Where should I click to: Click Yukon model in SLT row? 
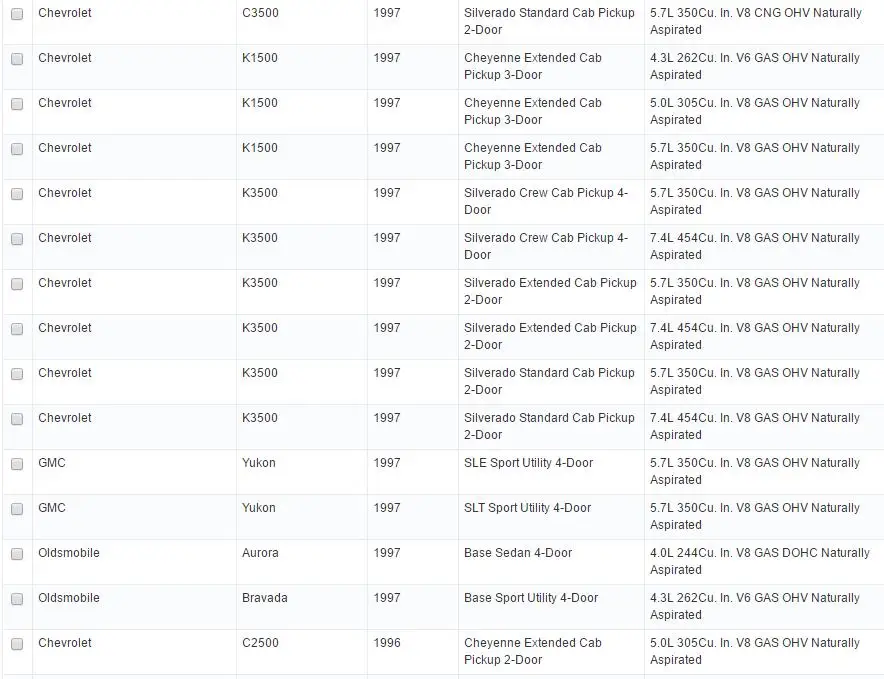(259, 508)
